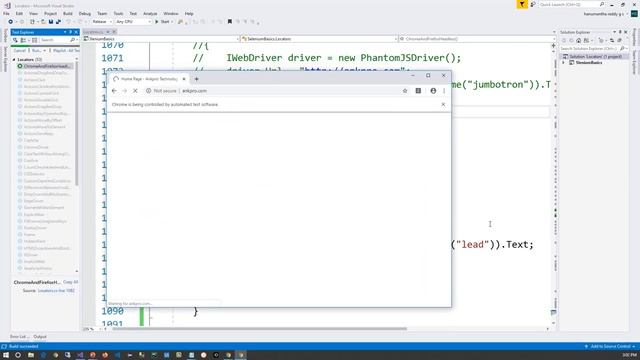Pin the Test Explorer panel

coord(70,32)
